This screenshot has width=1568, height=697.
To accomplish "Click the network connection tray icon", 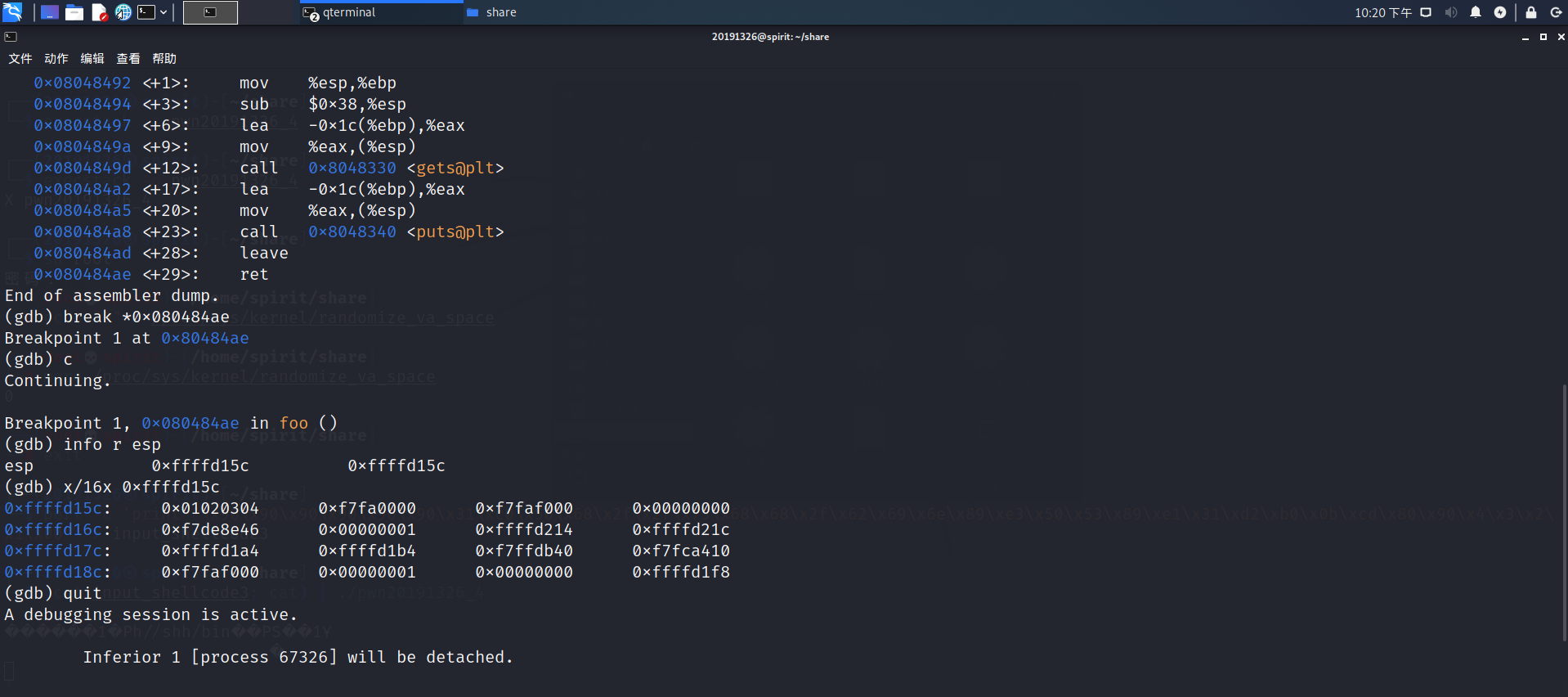I will point(1426,12).
